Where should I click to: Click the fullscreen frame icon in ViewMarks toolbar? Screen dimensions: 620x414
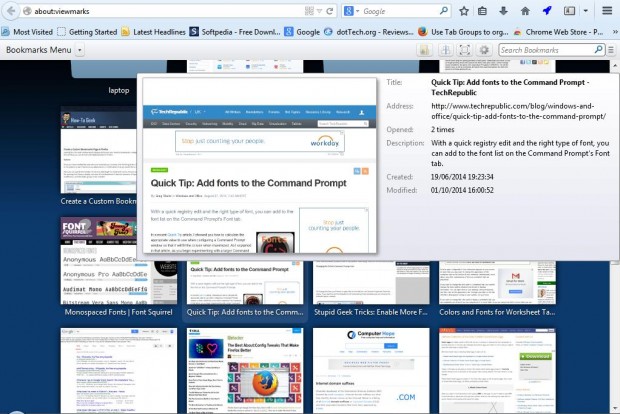pos(463,50)
